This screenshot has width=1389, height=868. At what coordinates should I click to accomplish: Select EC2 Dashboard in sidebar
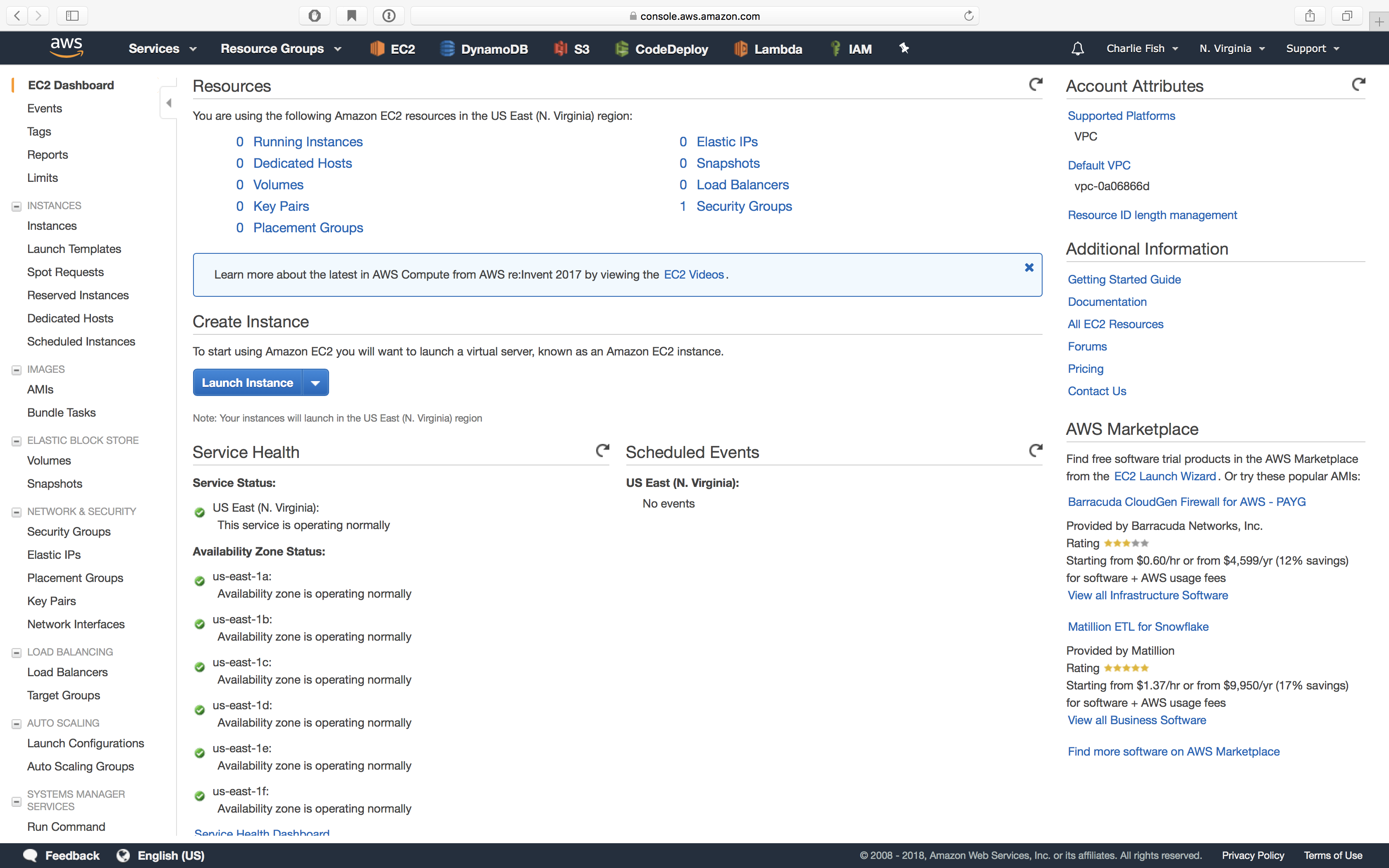(71, 85)
